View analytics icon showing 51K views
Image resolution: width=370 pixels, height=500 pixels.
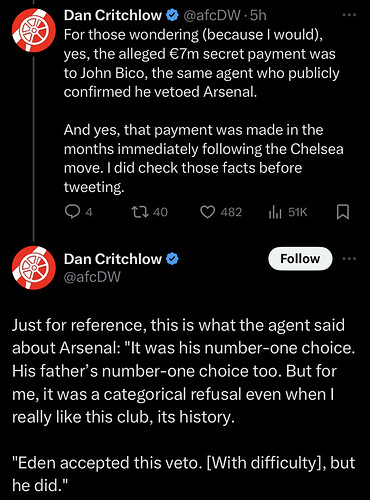point(275,212)
